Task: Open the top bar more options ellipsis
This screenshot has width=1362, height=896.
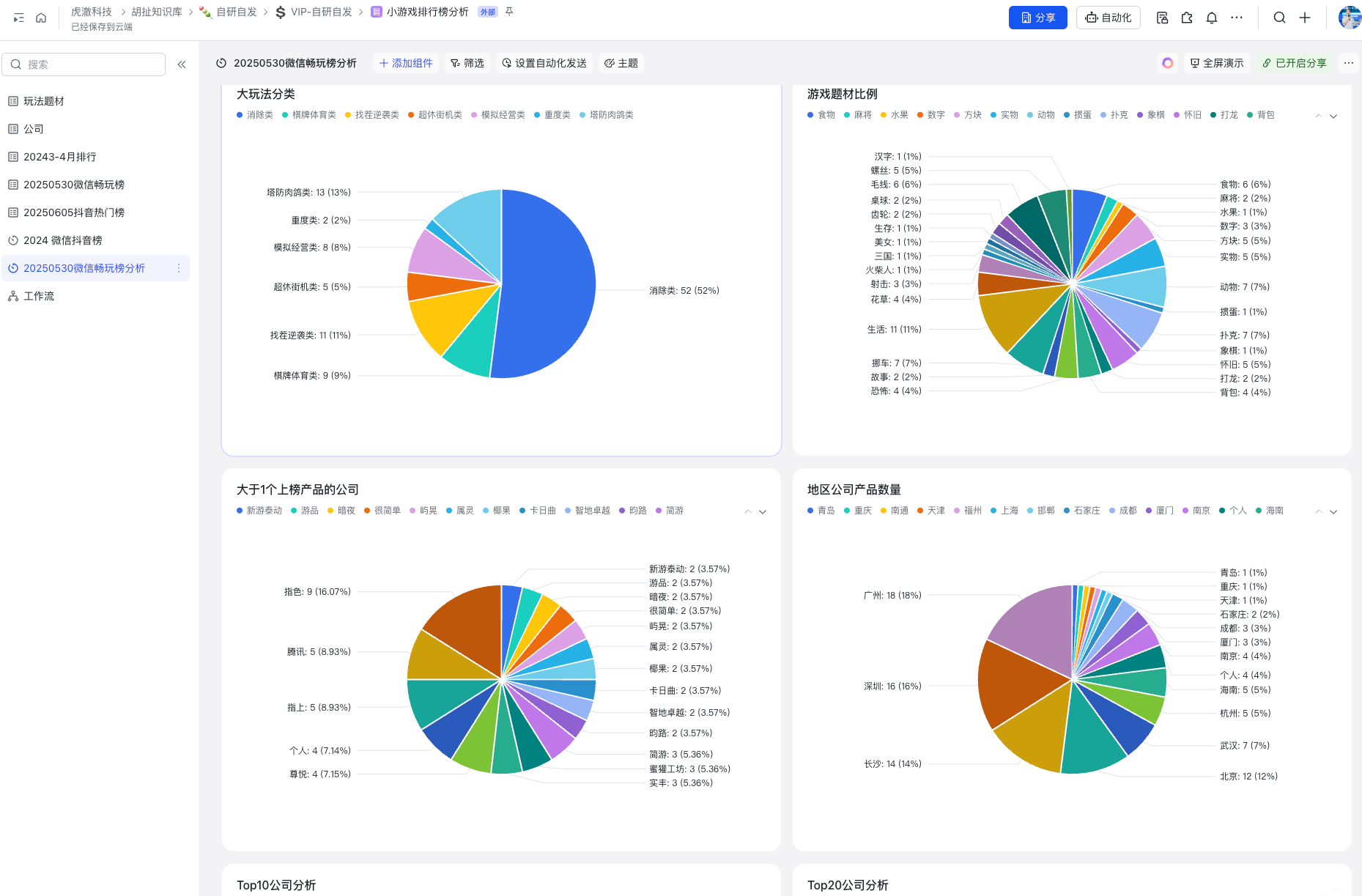Action: point(1237,18)
